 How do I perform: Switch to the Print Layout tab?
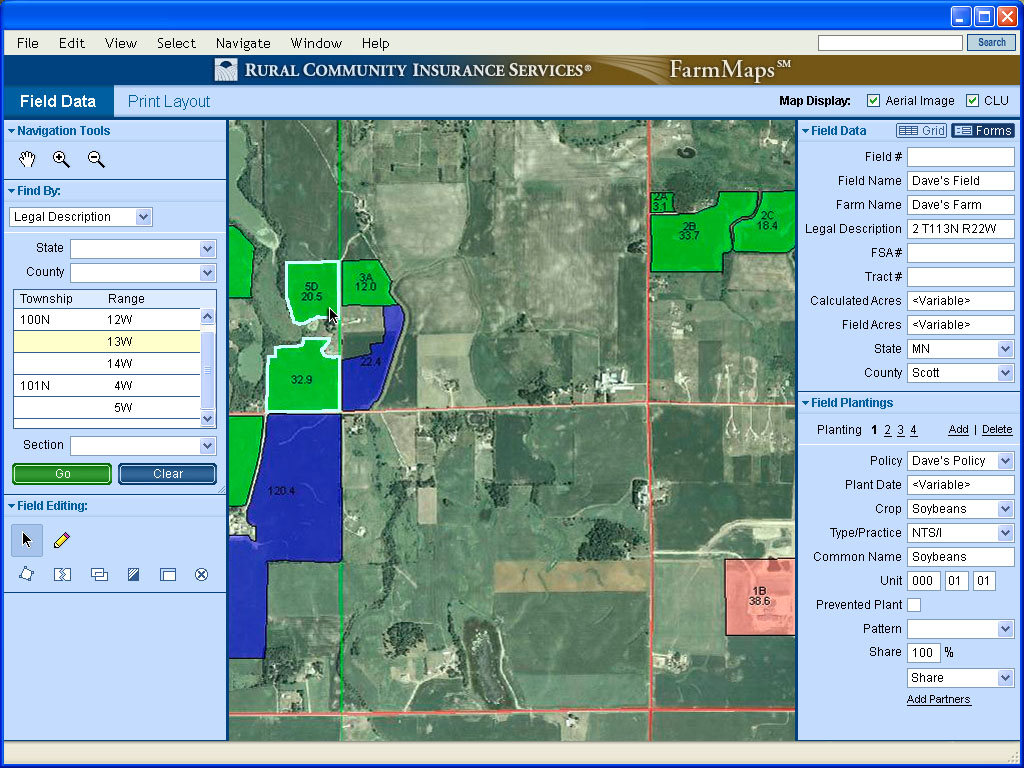click(168, 101)
